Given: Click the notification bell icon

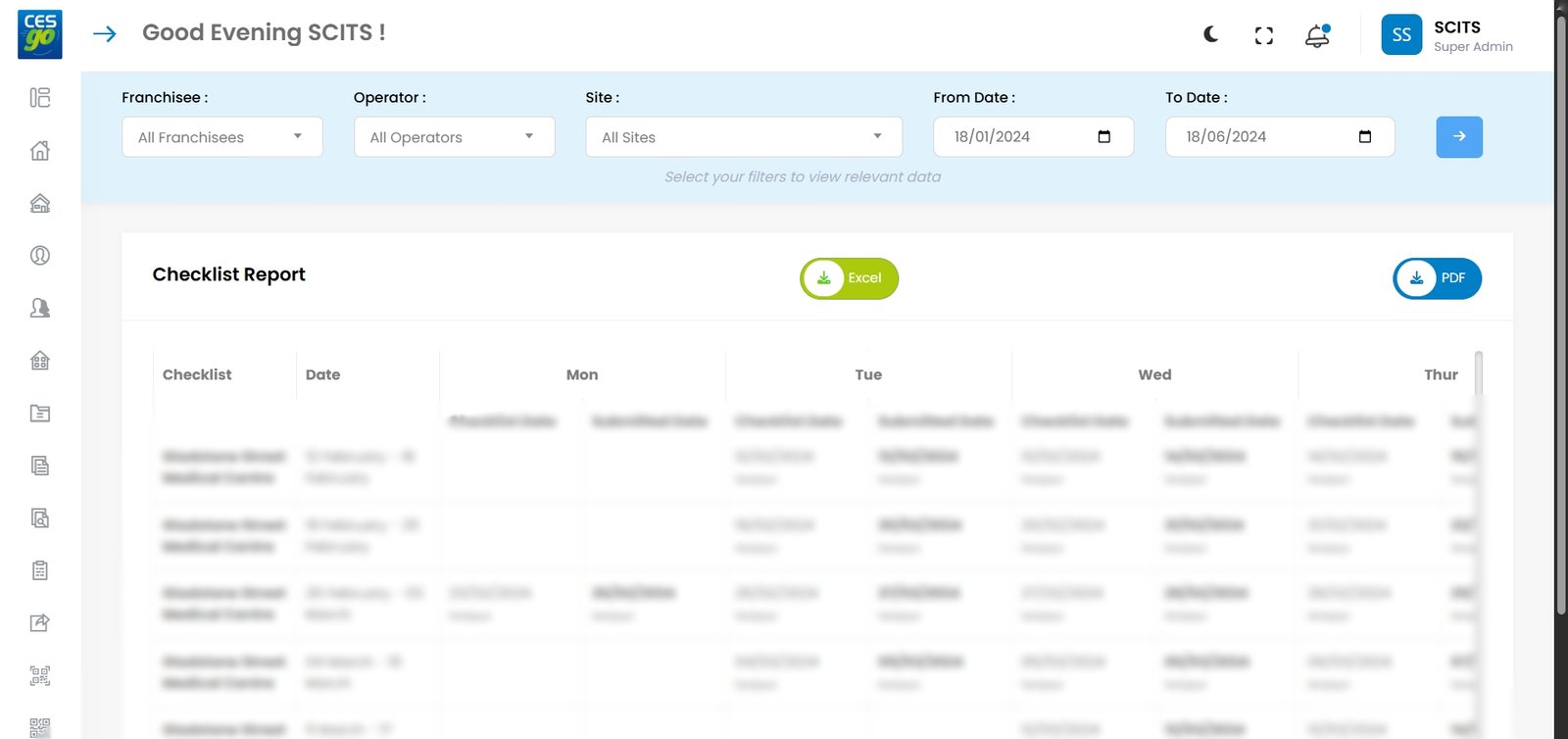Looking at the screenshot, I should click(x=1317, y=36).
